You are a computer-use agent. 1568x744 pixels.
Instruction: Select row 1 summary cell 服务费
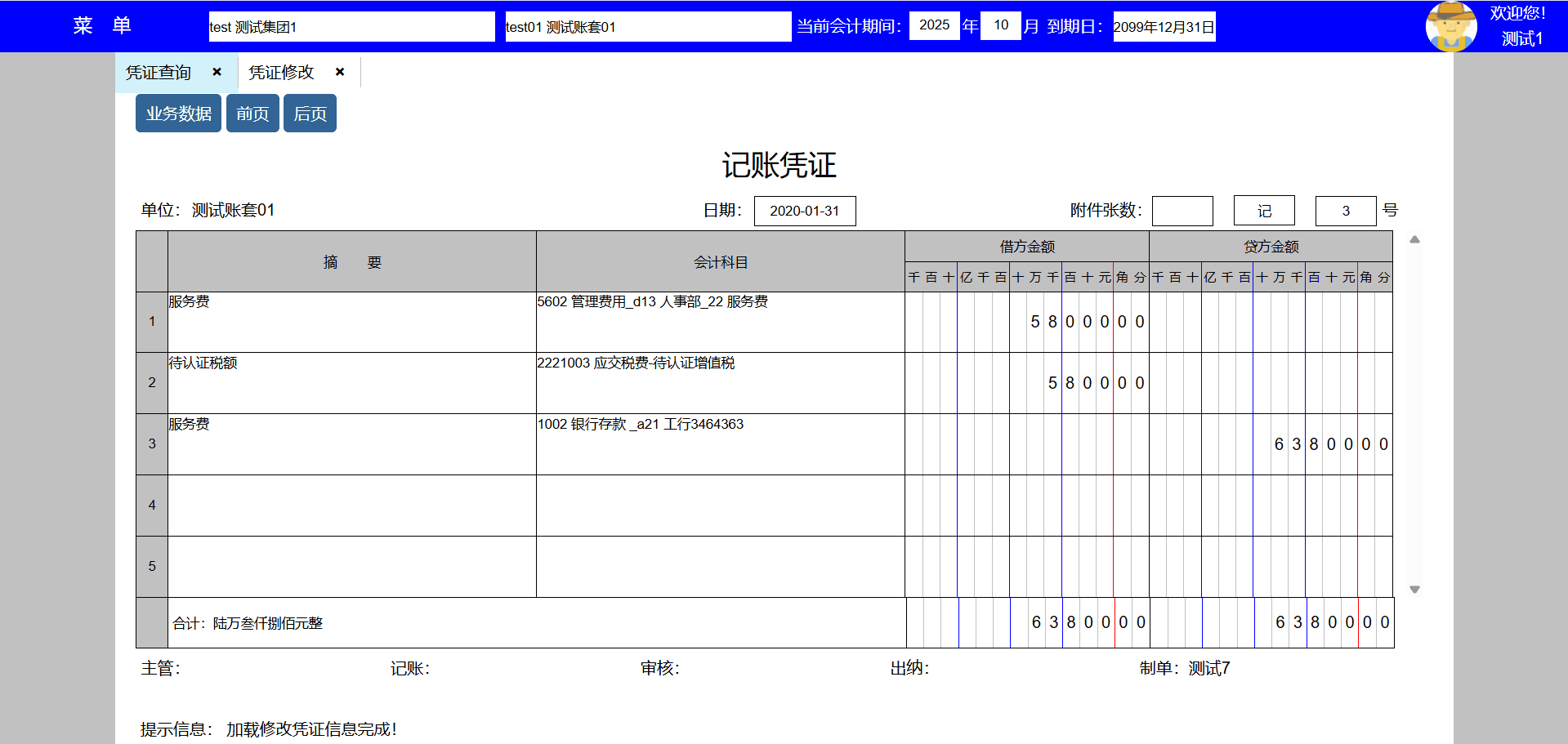(351, 322)
